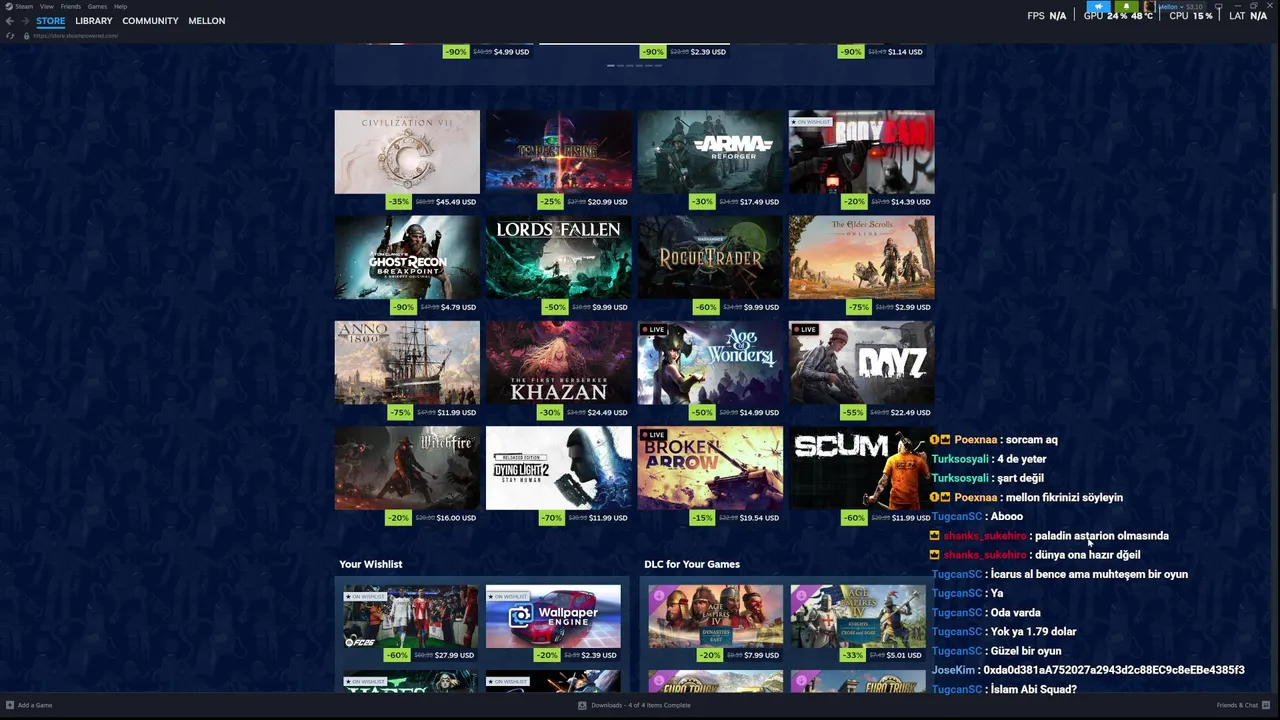The height and width of the screenshot is (720, 1280).
Task: Click the DLC for Your Games heading
Action: click(x=692, y=564)
